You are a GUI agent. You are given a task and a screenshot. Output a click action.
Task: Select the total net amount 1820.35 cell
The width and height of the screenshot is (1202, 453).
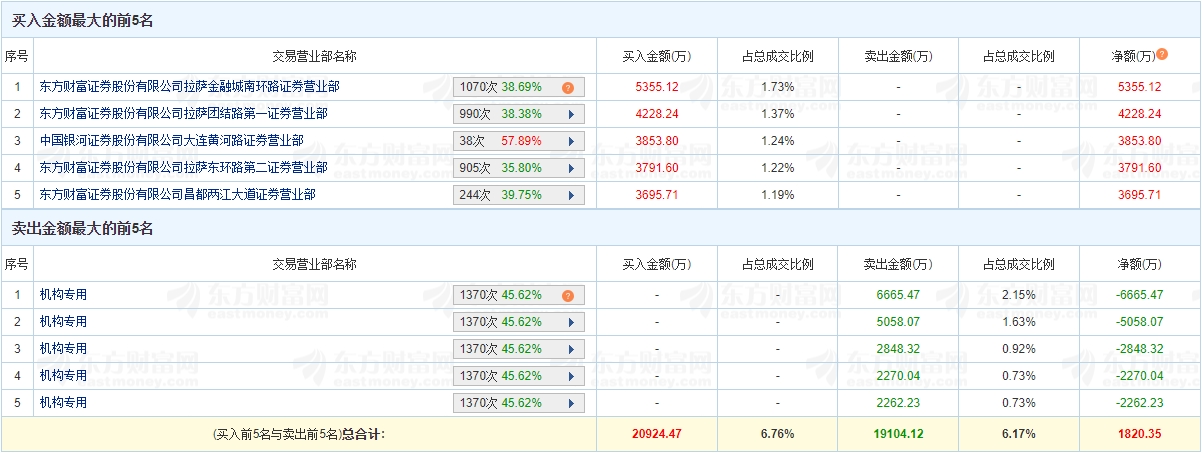coord(1140,435)
